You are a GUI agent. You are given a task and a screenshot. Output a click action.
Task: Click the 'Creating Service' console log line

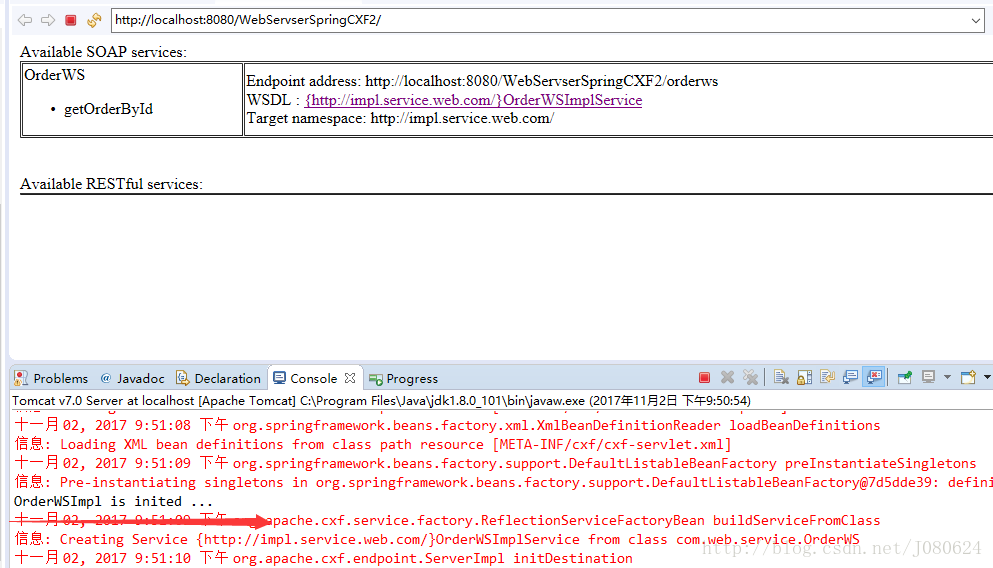(x=437, y=540)
